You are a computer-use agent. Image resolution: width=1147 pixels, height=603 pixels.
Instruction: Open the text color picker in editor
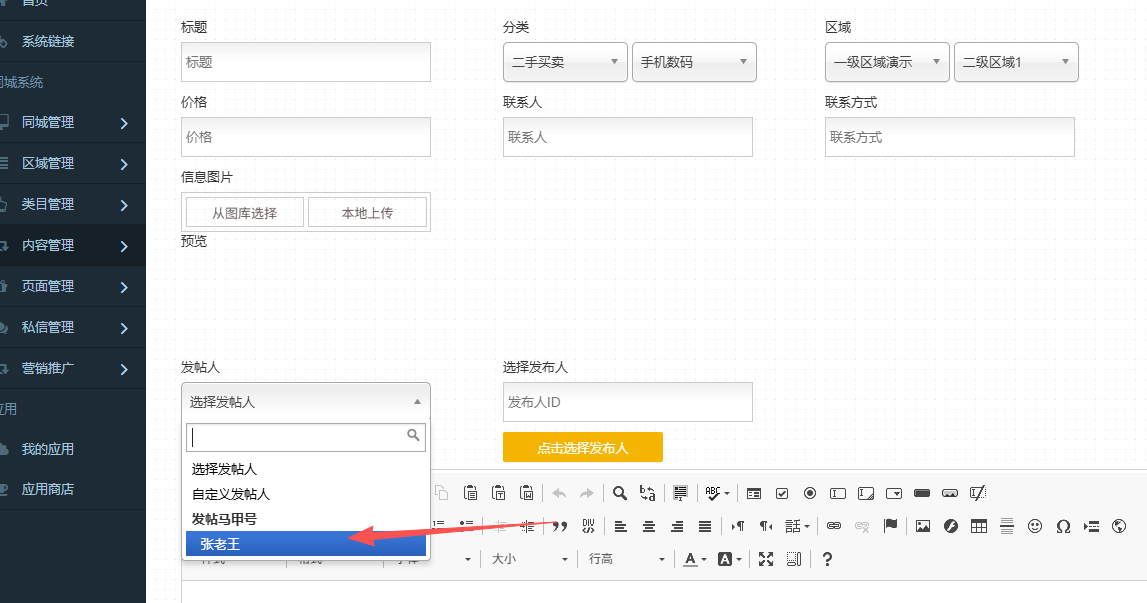[x=692, y=559]
